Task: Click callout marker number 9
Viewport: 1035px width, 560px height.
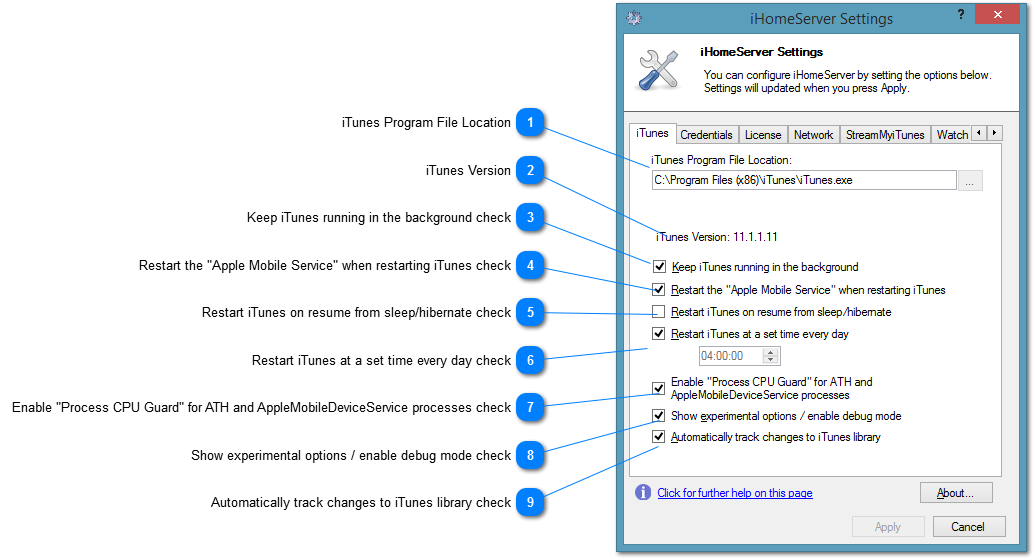Action: coord(531,503)
